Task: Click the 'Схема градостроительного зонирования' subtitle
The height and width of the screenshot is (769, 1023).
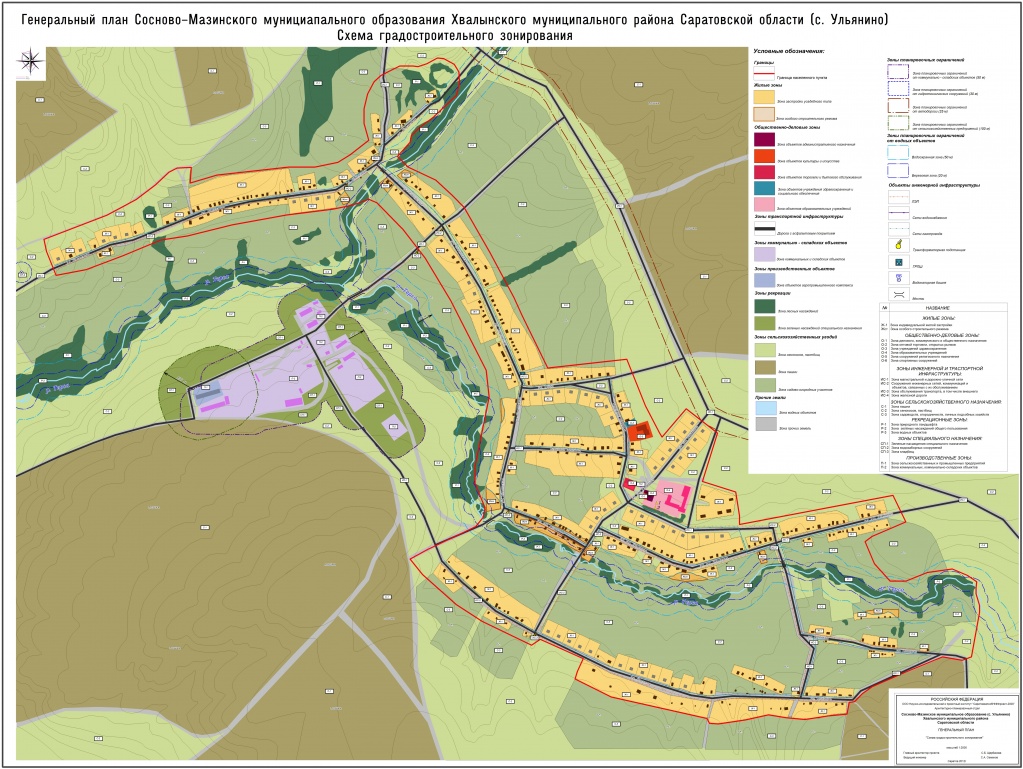Action: (x=455, y=35)
